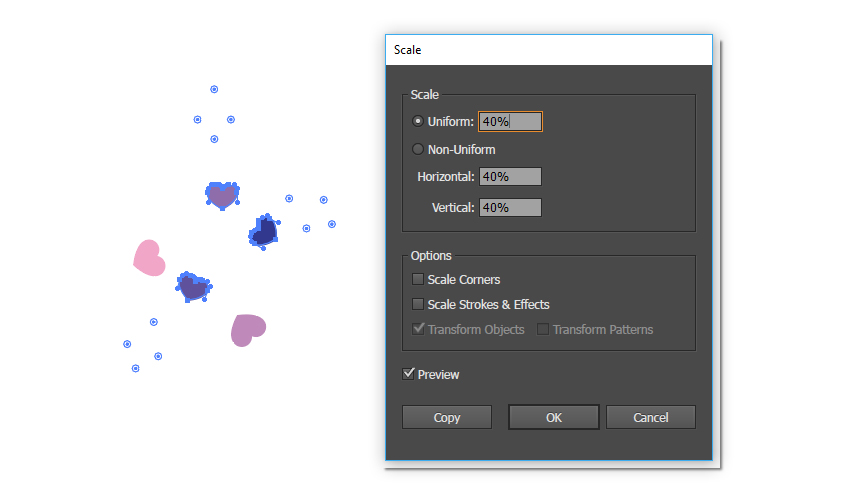Uncheck the Preview checkbox
850x501 pixels.
tap(408, 374)
